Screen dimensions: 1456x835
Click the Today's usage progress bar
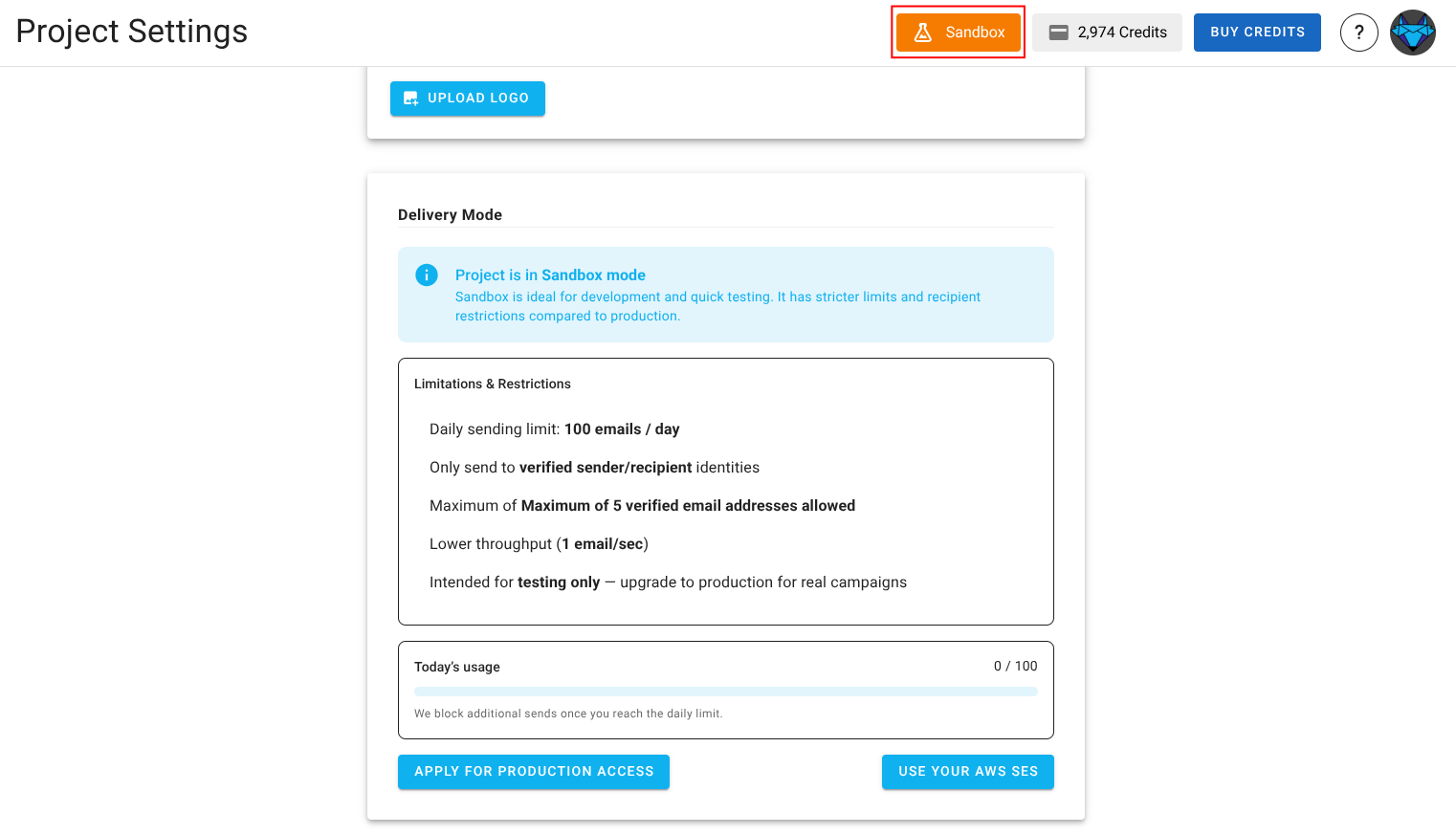(x=725, y=691)
